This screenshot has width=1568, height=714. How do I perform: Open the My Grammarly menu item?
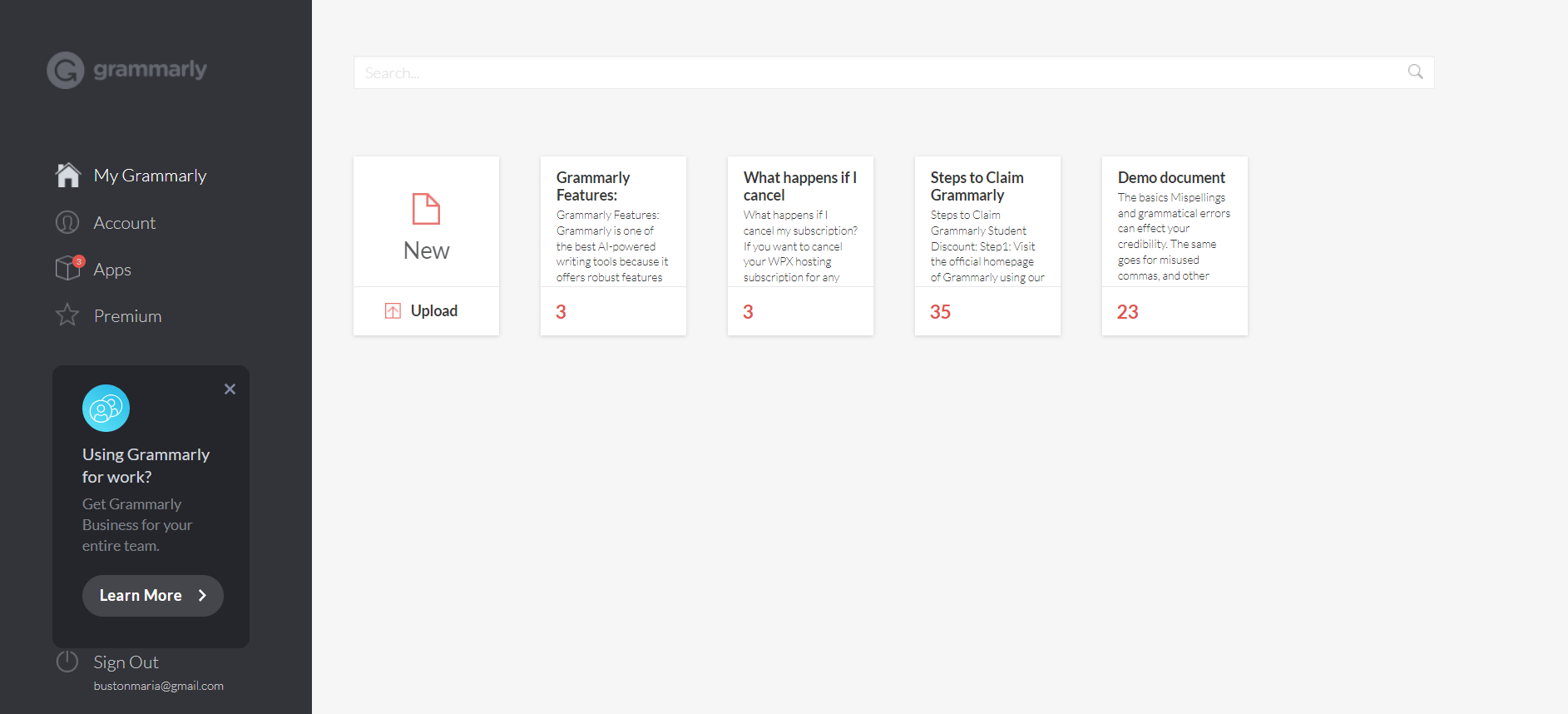[150, 176]
